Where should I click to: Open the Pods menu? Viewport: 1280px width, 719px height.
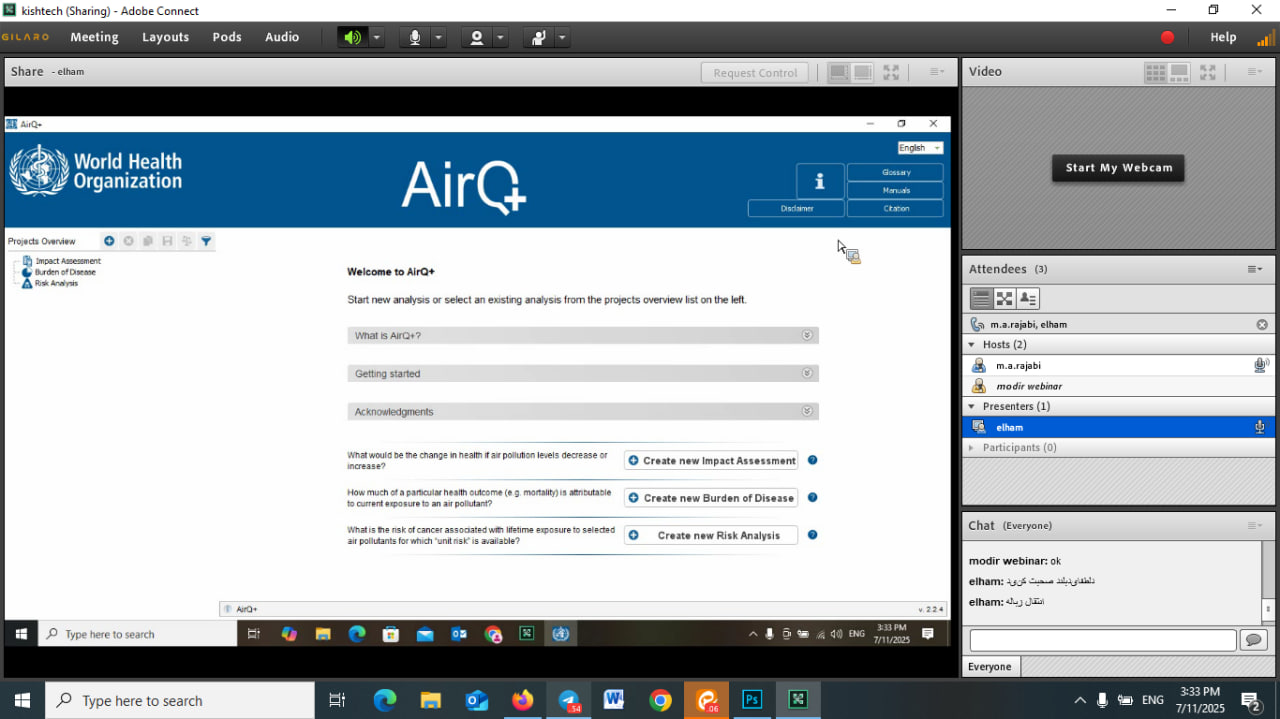(227, 37)
